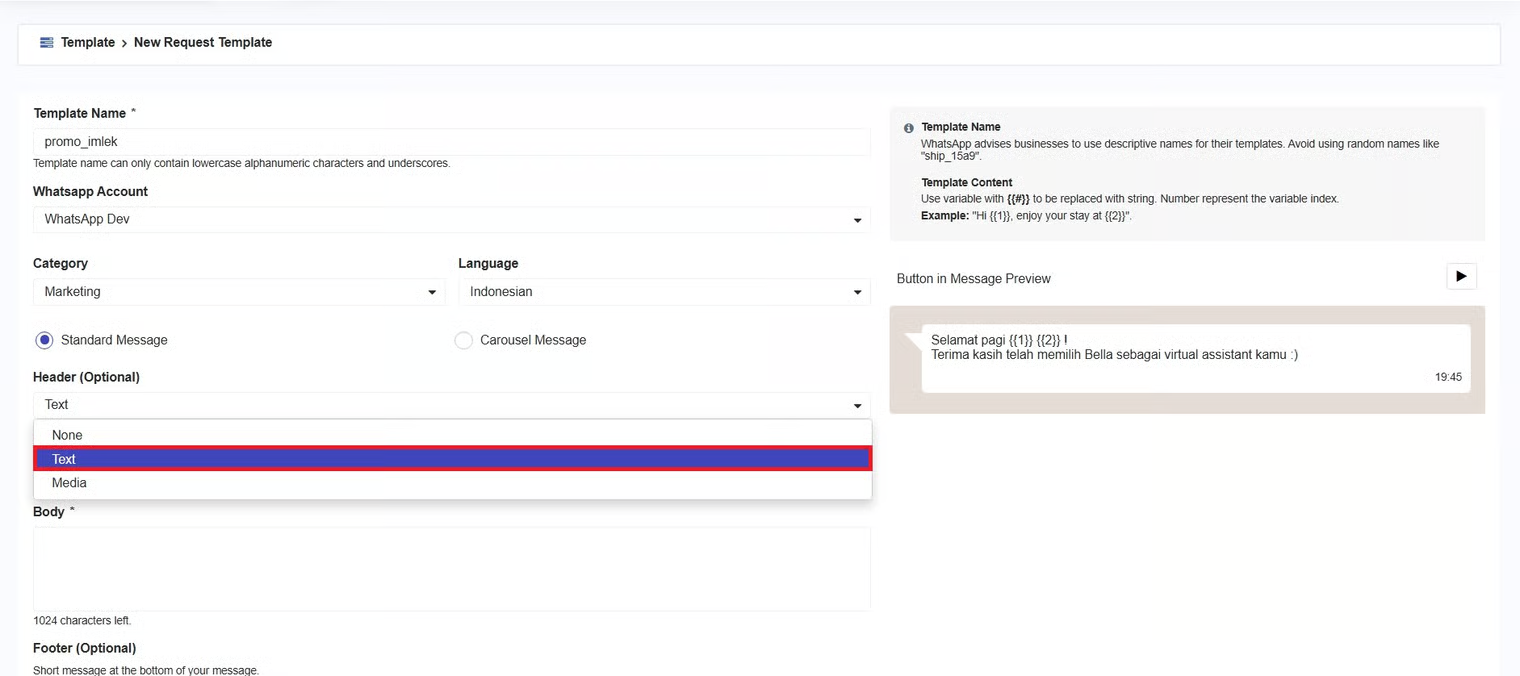This screenshot has height=676, width=1520.
Task: Expand the Category dropdown showing Marketing
Action: point(238,292)
